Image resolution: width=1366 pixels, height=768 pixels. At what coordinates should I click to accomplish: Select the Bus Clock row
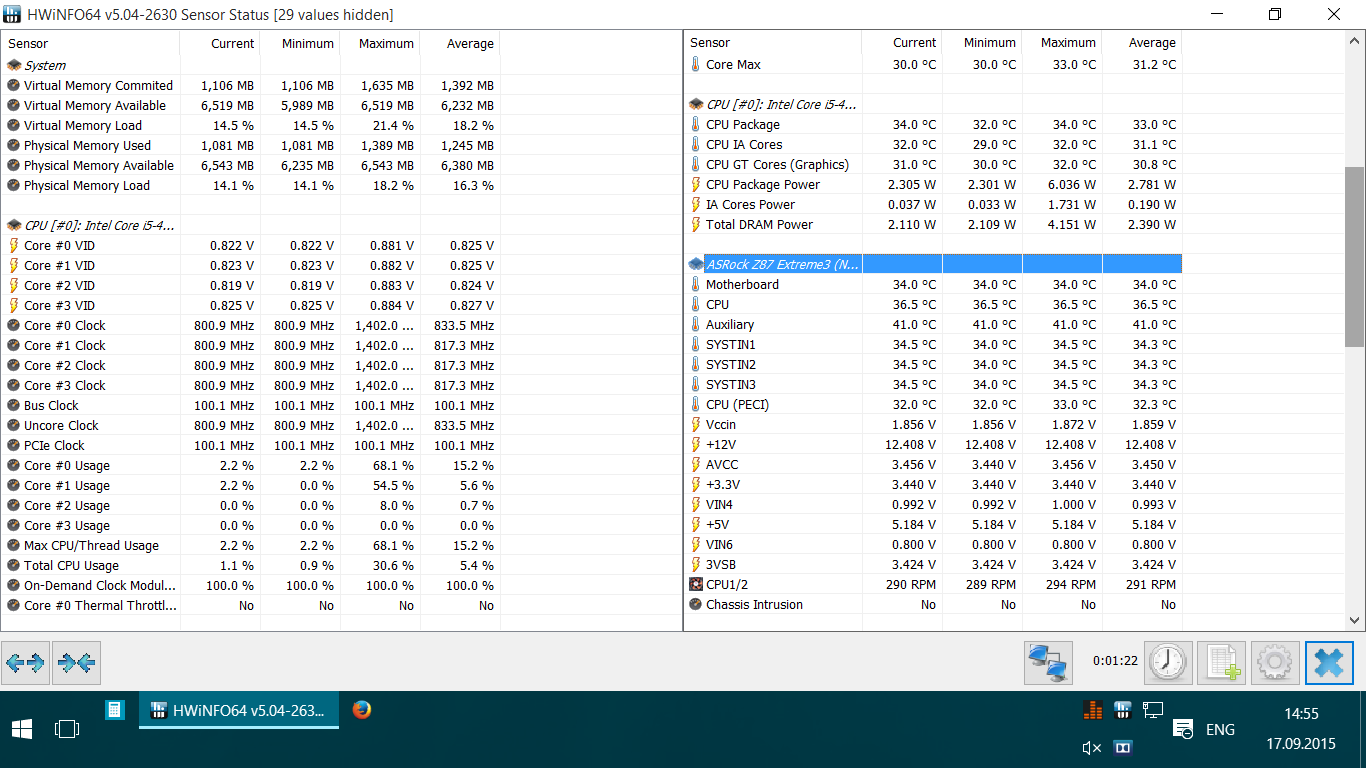coord(251,405)
